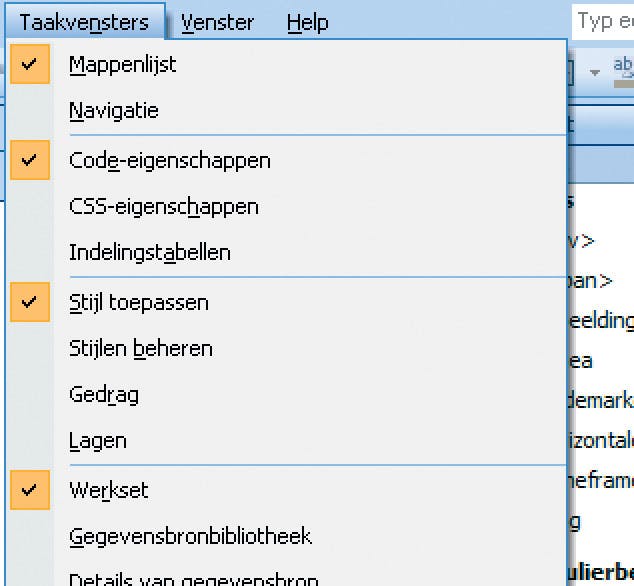The height and width of the screenshot is (586, 634).
Task: Select Gegevensbronbibliotheek menu entry
Action: (x=190, y=537)
